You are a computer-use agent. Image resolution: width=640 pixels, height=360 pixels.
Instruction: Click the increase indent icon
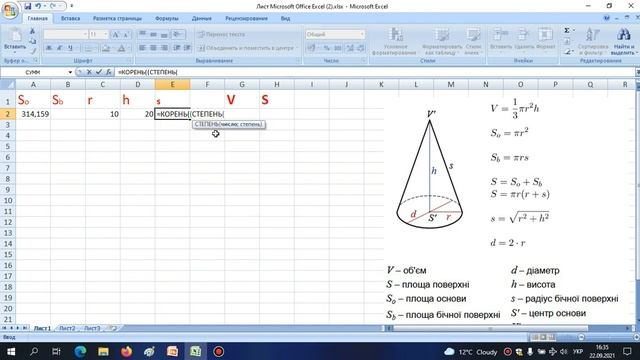(187, 48)
